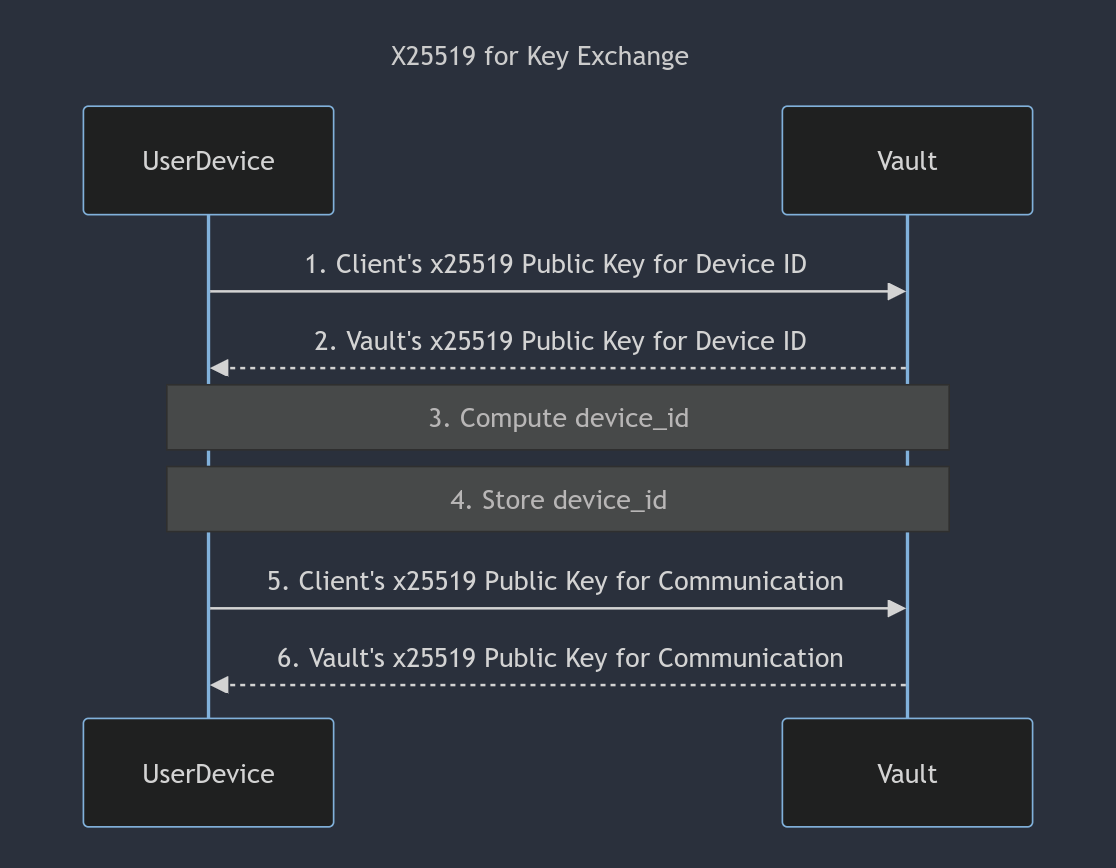Click the solid arrow line under message 1
1116x868 pixels.
pos(548,292)
